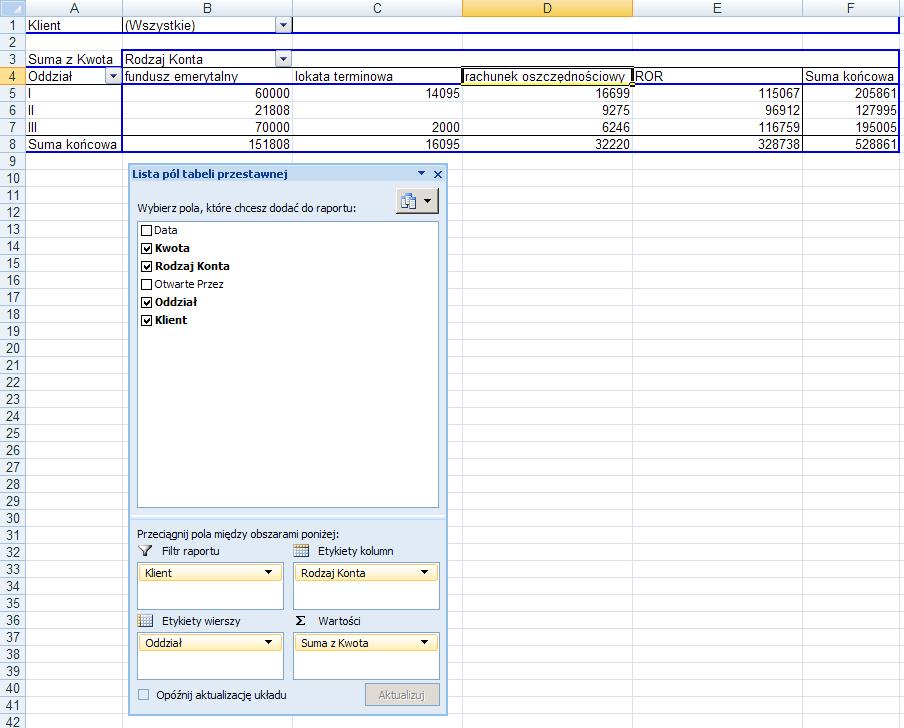Viewport: 904px width, 728px height.
Task: Select column B header
Action: click(207, 8)
